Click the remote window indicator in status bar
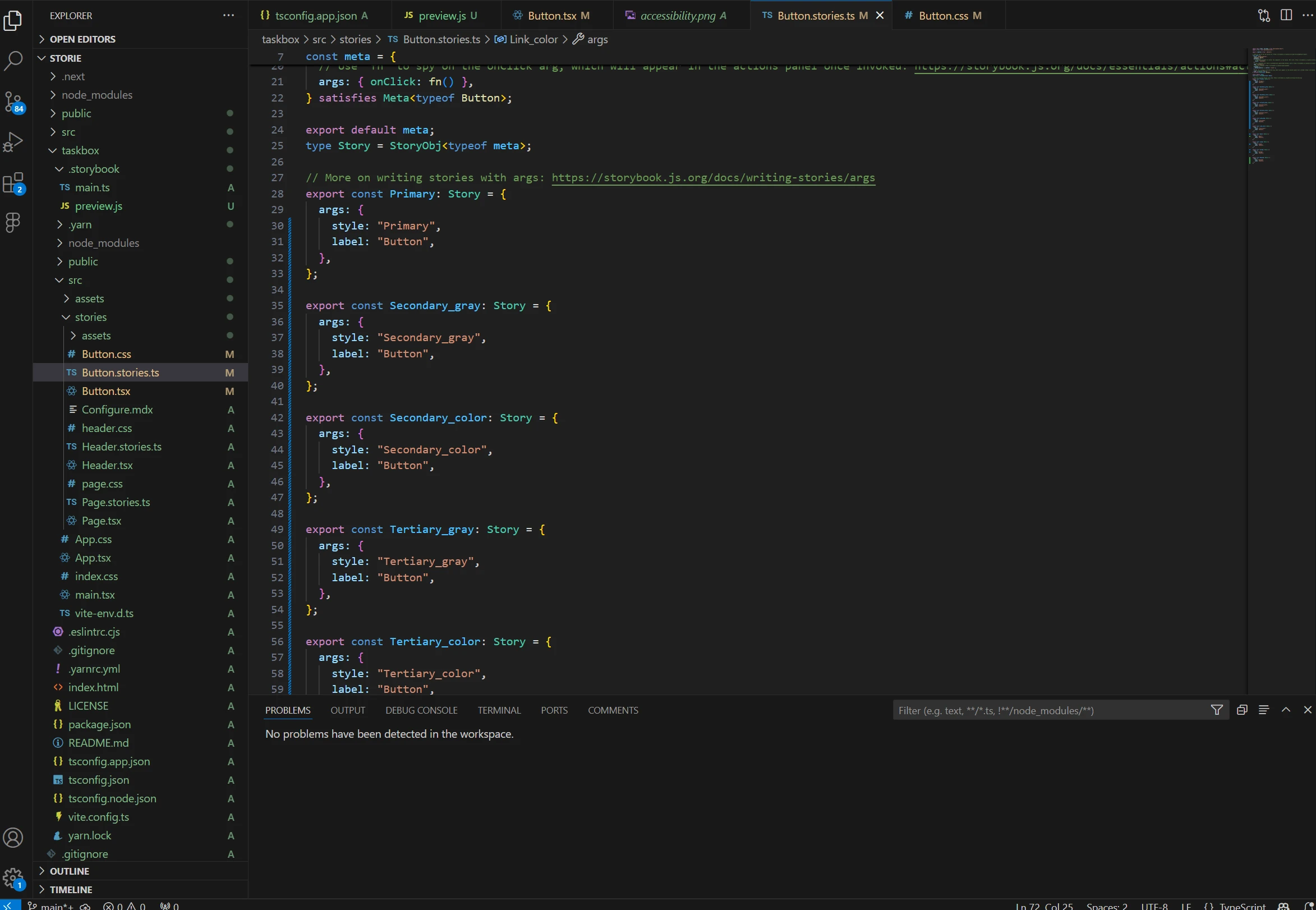Image resolution: width=1316 pixels, height=910 pixels. [10, 906]
